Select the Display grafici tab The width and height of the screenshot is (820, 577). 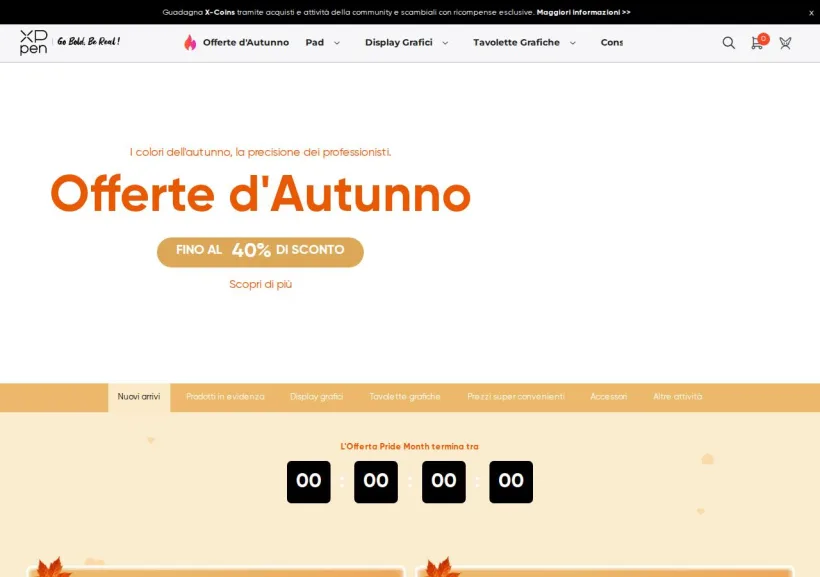click(x=316, y=397)
